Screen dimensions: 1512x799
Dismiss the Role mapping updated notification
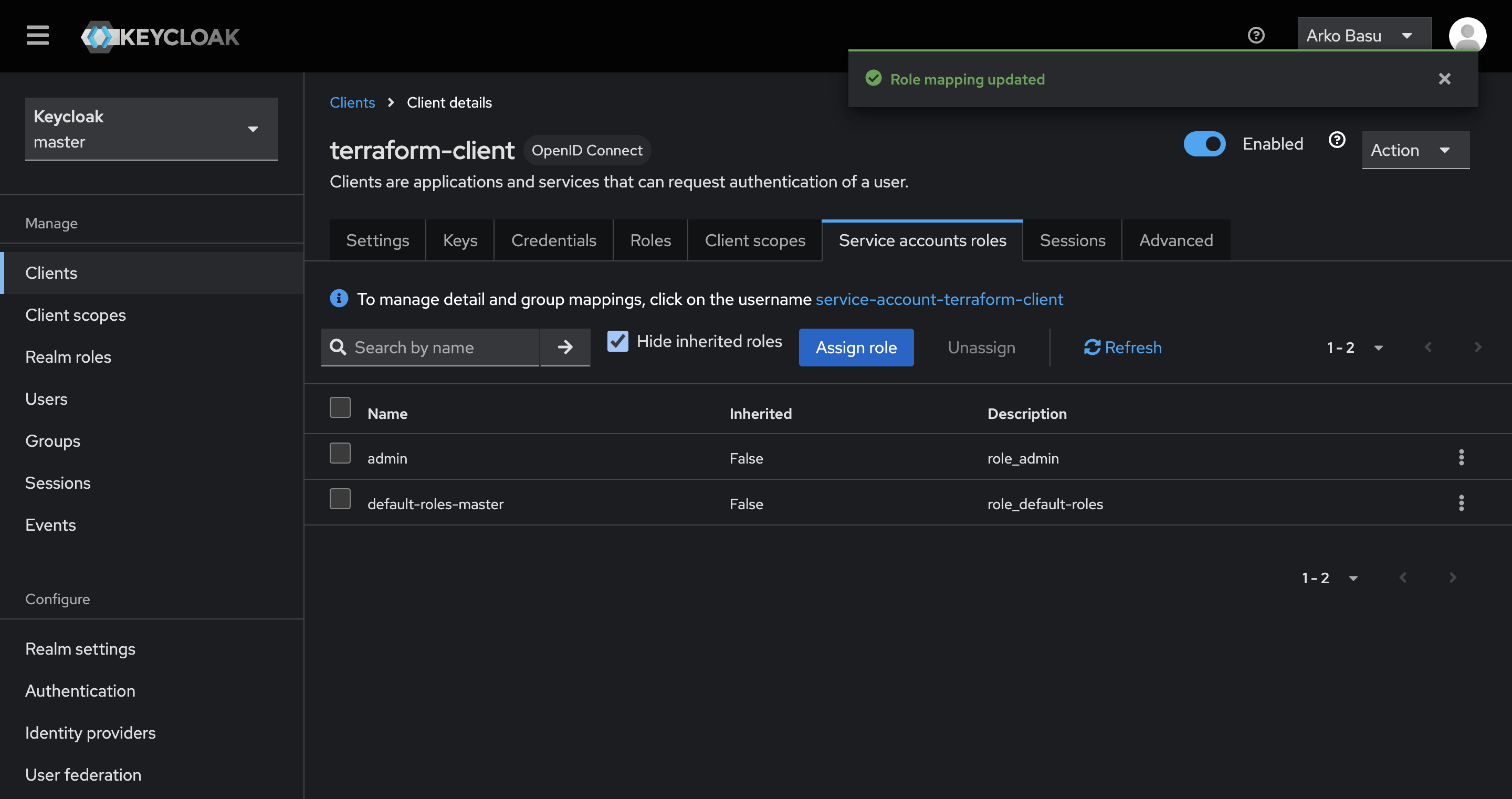(x=1444, y=79)
